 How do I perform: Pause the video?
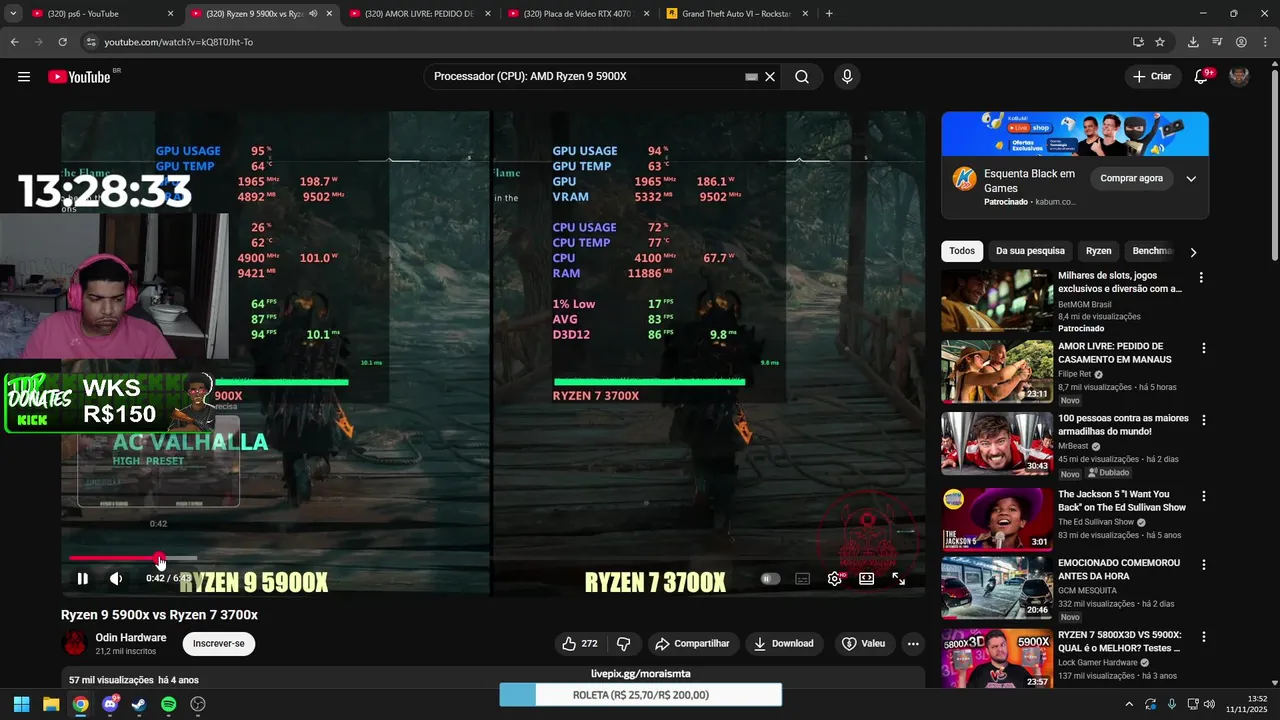pos(82,578)
